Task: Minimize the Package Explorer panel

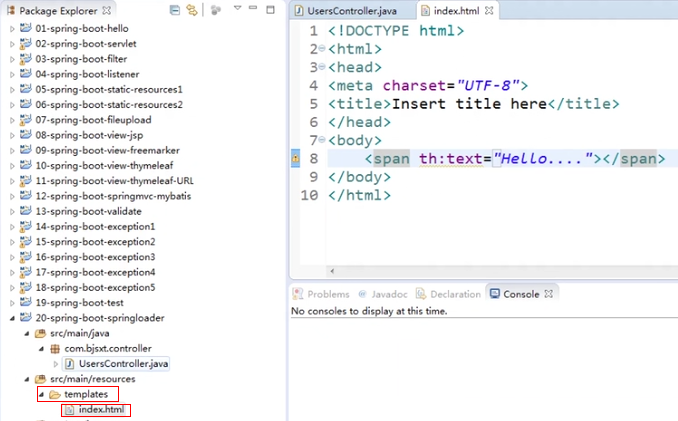Action: click(253, 8)
